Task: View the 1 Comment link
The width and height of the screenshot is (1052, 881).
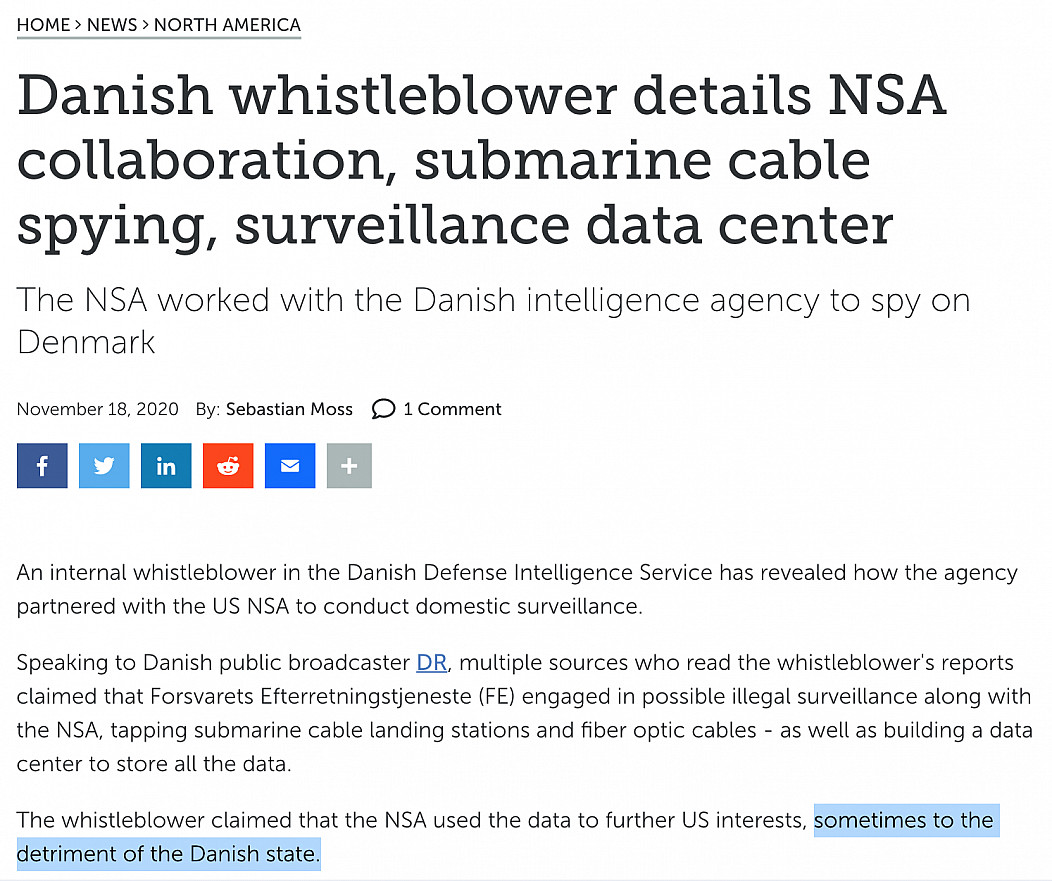Action: coord(452,409)
